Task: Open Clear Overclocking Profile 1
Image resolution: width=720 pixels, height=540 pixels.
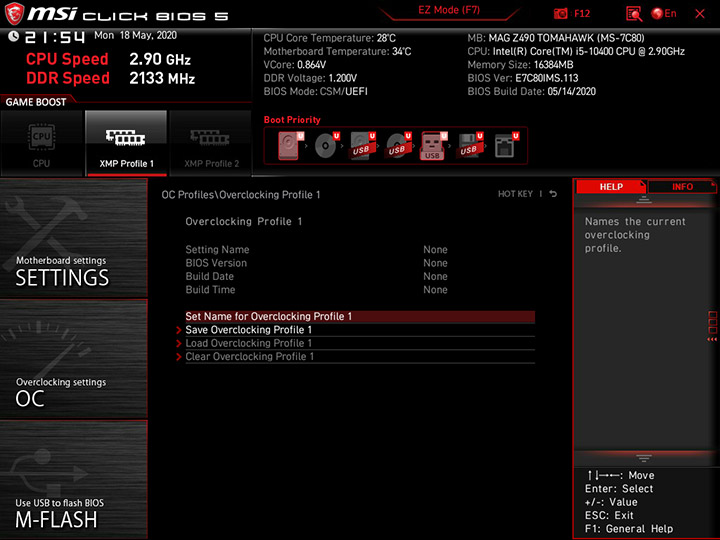Action: 360,356
